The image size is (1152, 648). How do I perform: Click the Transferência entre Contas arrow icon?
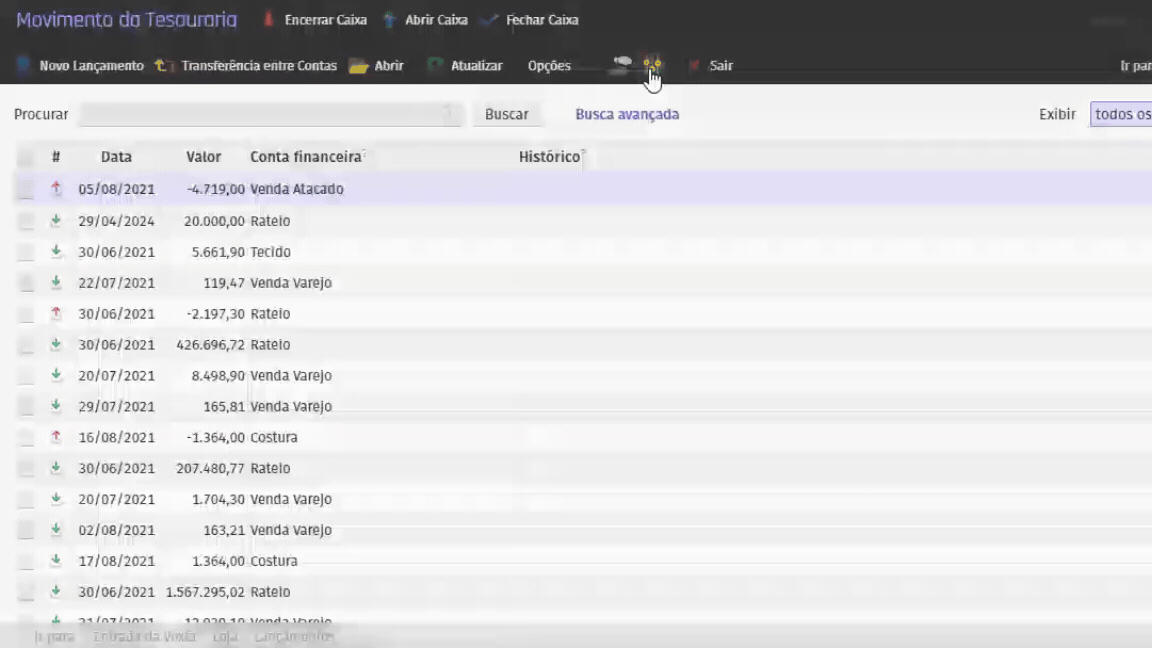point(160,66)
